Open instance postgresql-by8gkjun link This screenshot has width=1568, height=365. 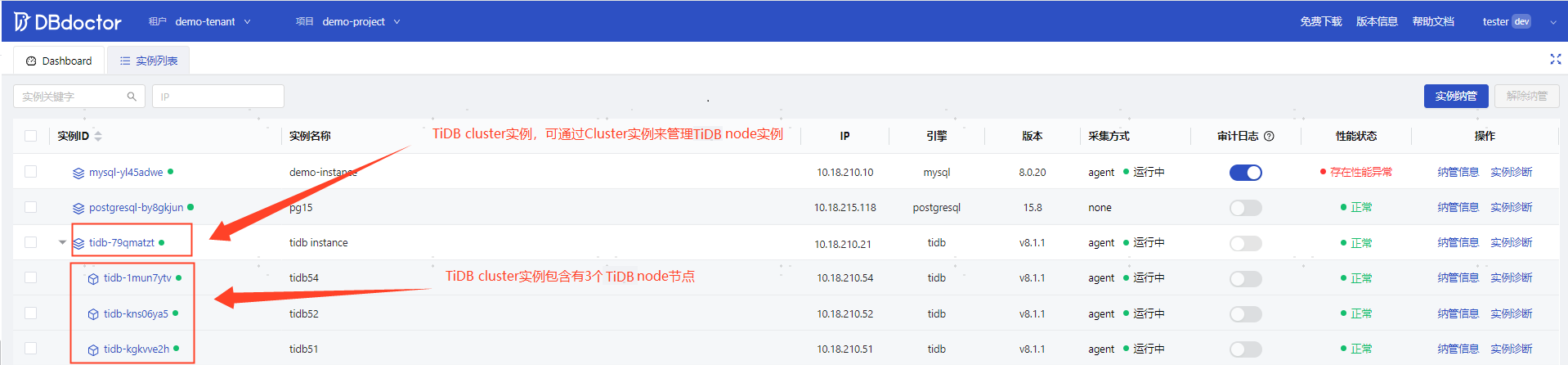pyautogui.click(x=136, y=208)
